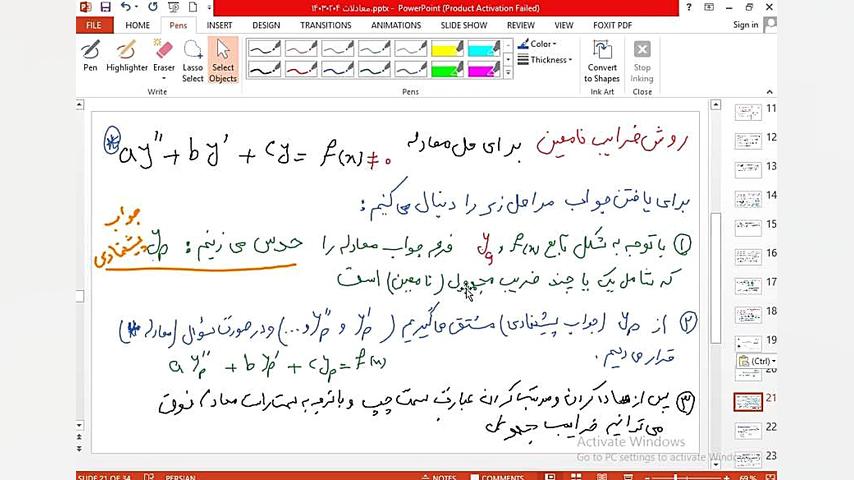The image size is (854, 480).
Task: Open the FOXIT PDF tab
Action: [613, 25]
